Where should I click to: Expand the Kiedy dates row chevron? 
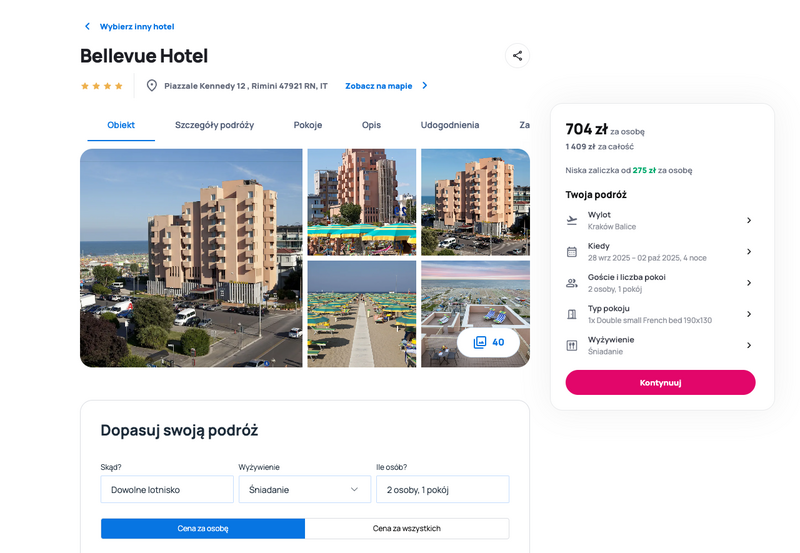pos(749,252)
